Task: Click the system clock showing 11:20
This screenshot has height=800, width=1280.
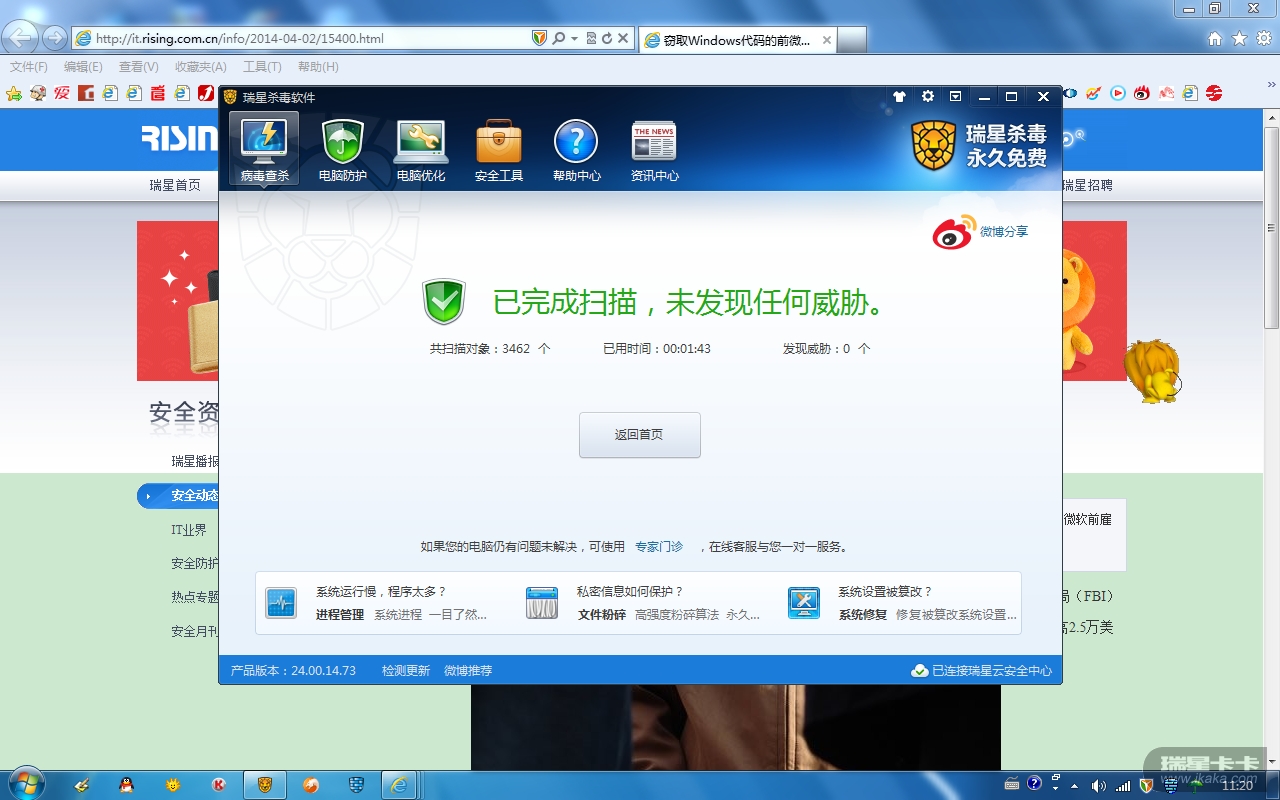Action: tap(1237, 785)
